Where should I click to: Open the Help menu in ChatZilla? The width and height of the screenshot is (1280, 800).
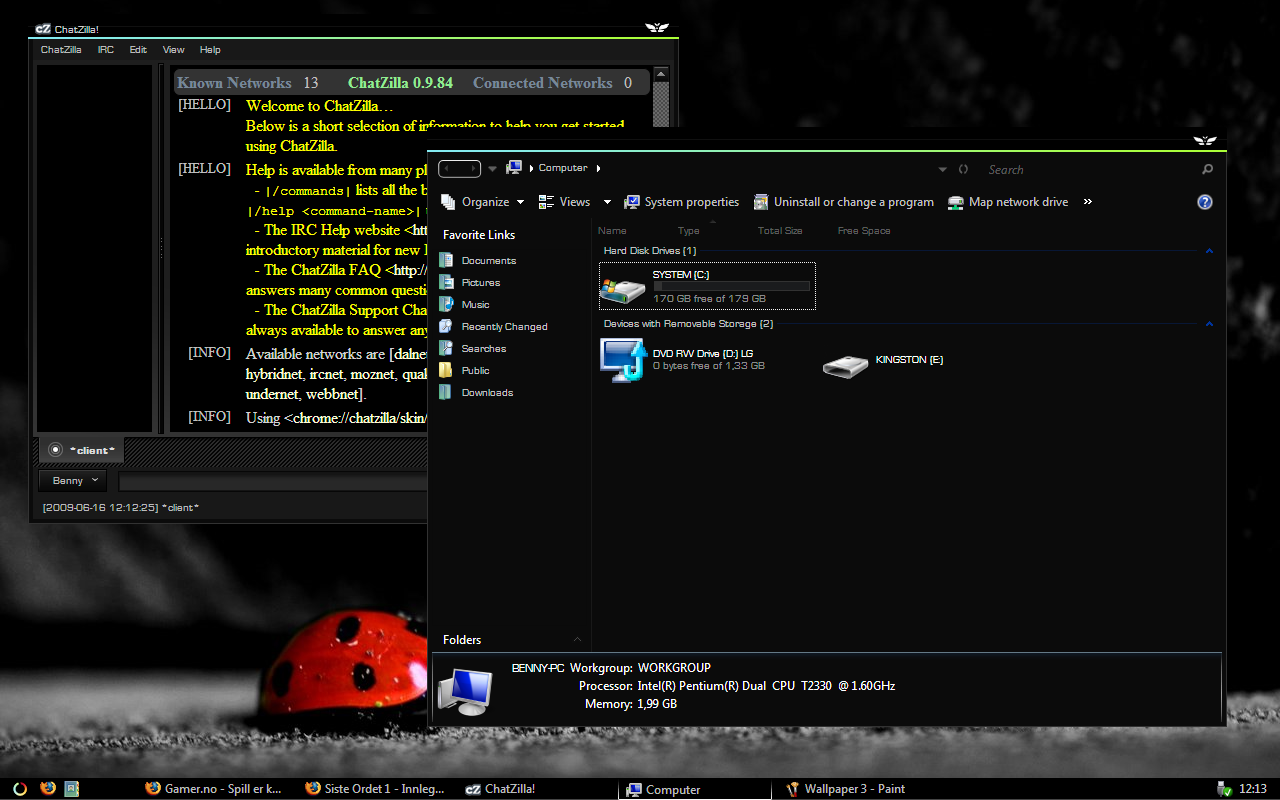click(210, 50)
